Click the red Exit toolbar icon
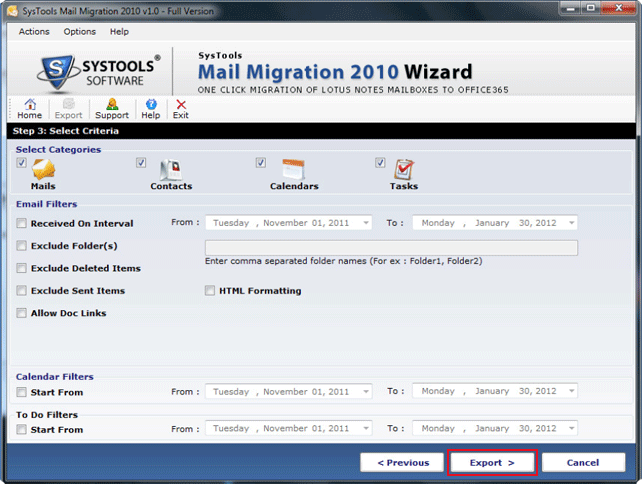The image size is (642, 484). click(x=181, y=109)
